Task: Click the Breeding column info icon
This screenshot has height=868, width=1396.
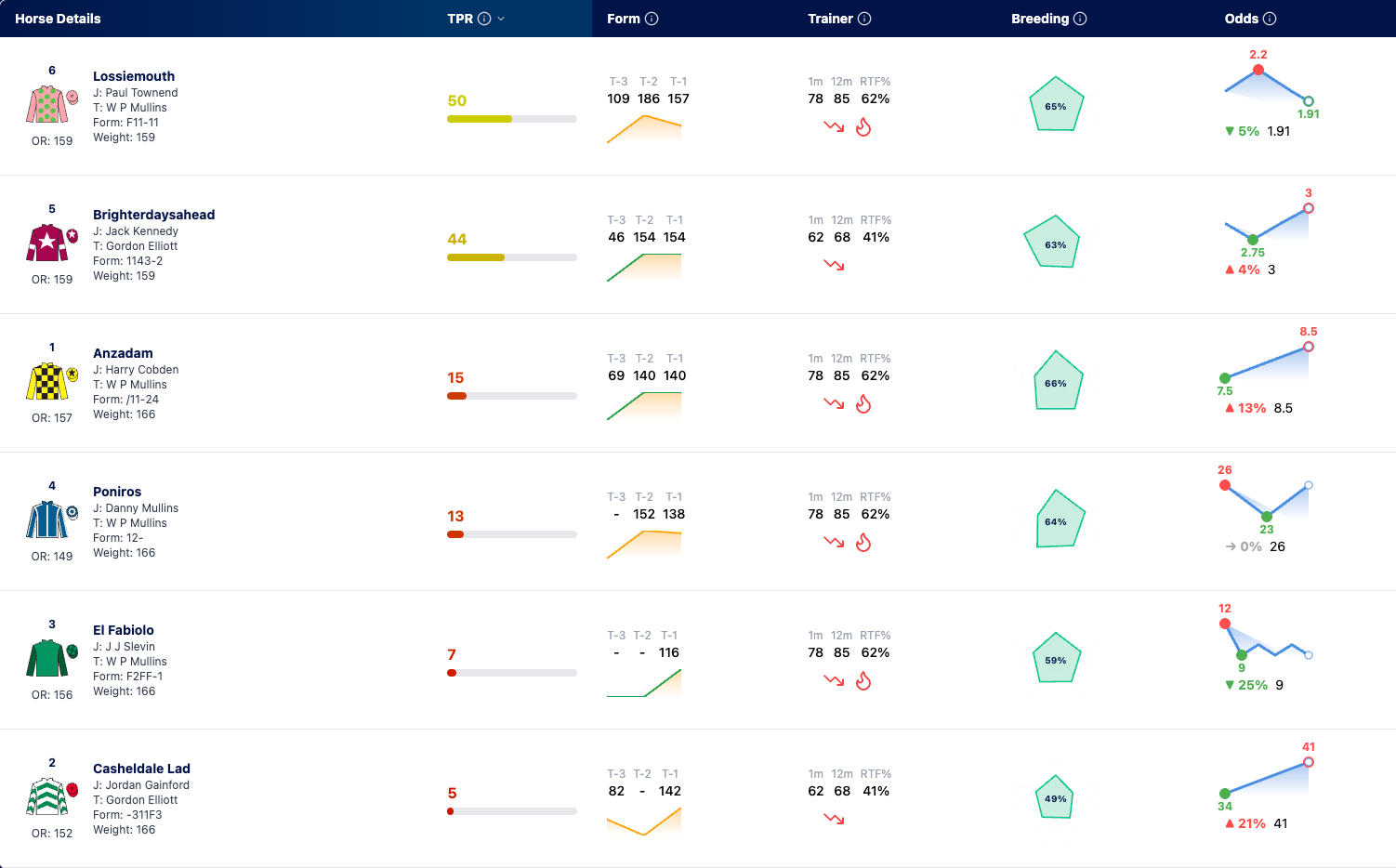Action: pos(1080,19)
